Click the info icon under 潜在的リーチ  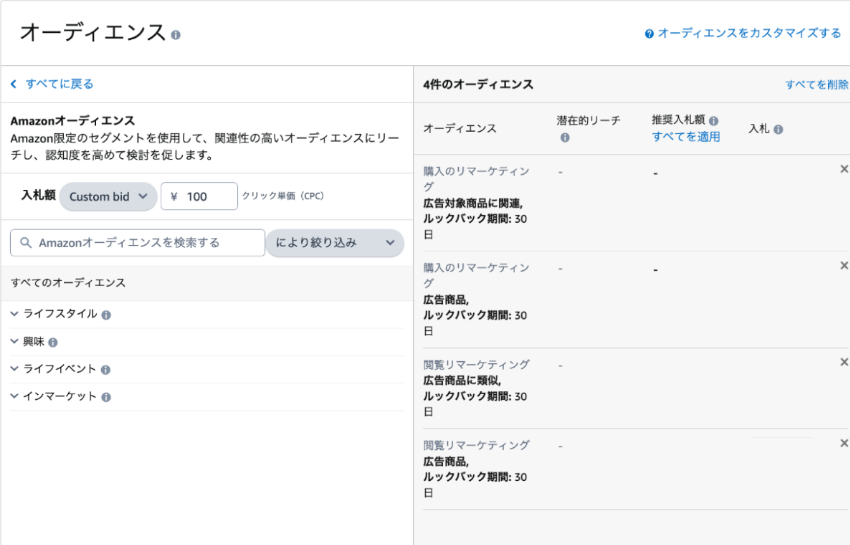(565, 138)
